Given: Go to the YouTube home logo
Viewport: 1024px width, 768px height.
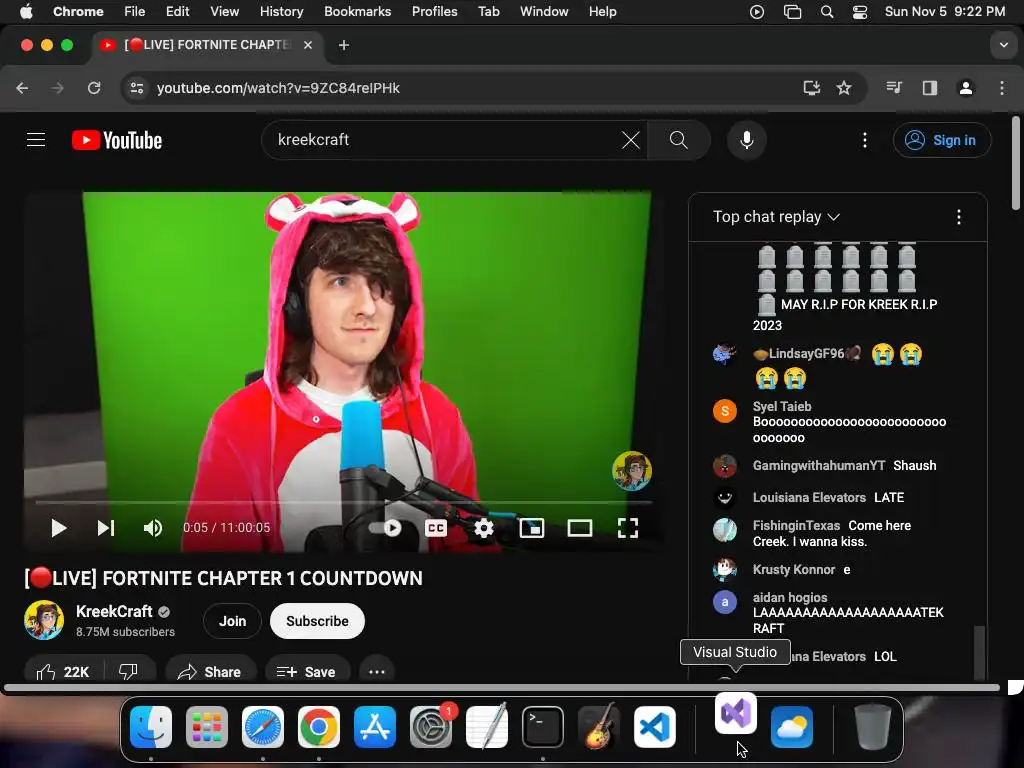Looking at the screenshot, I should click(x=117, y=140).
